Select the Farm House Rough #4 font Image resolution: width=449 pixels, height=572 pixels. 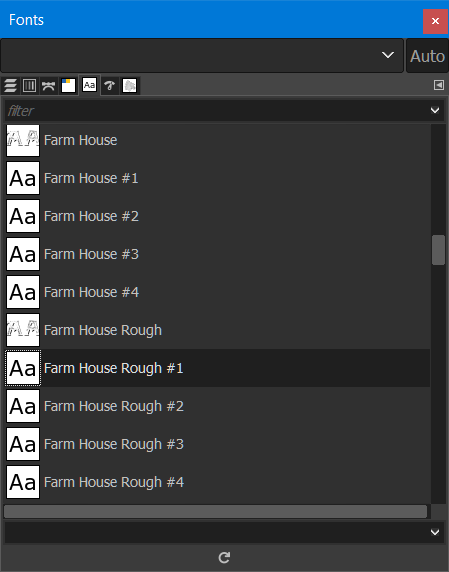218,482
